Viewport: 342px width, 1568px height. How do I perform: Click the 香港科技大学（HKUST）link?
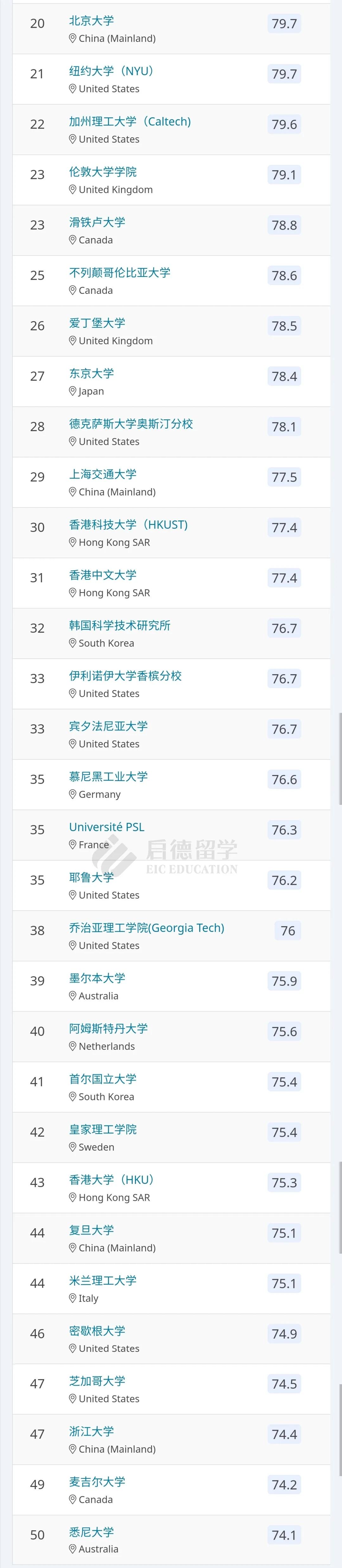click(128, 525)
